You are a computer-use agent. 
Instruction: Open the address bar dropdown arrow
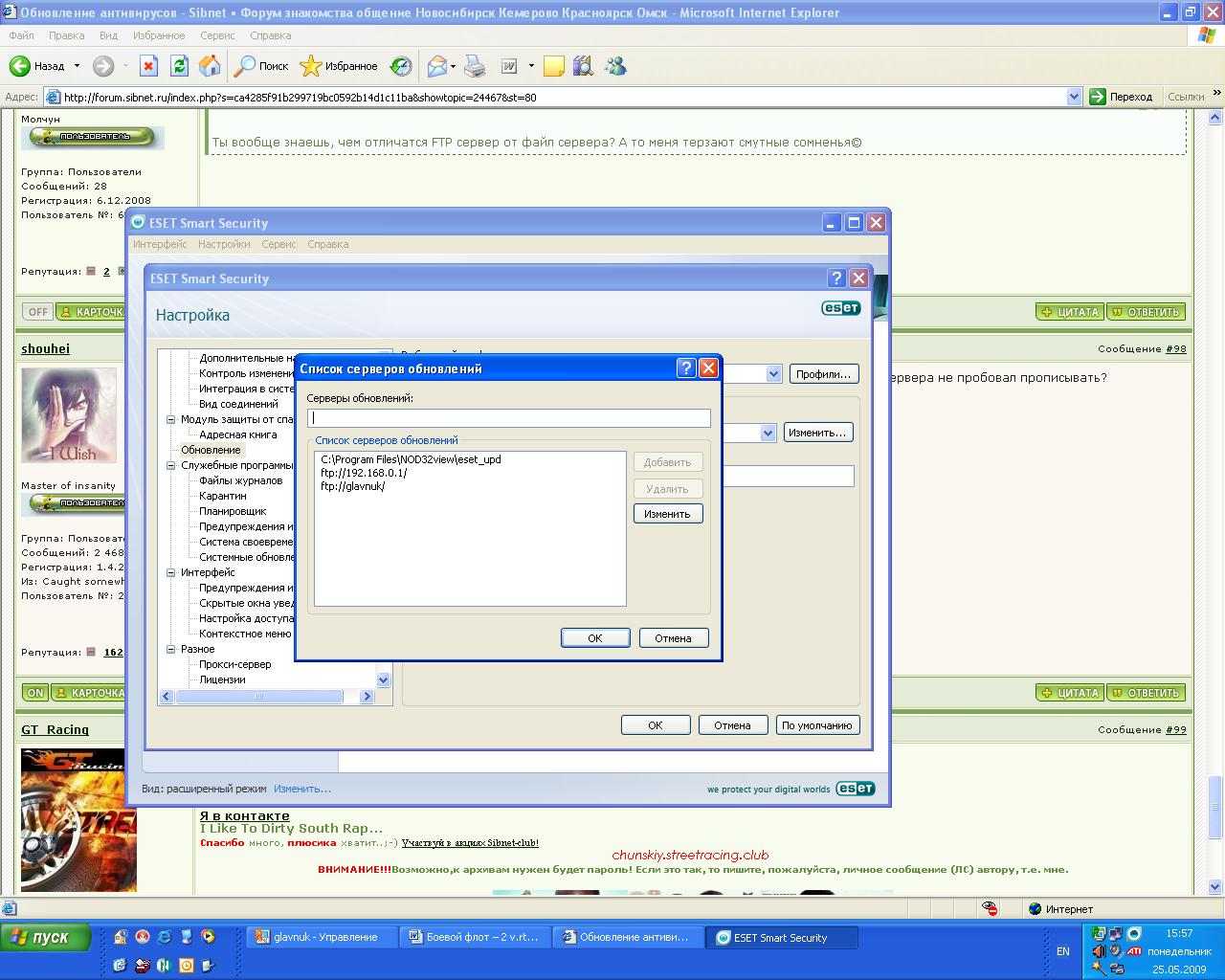click(1074, 97)
